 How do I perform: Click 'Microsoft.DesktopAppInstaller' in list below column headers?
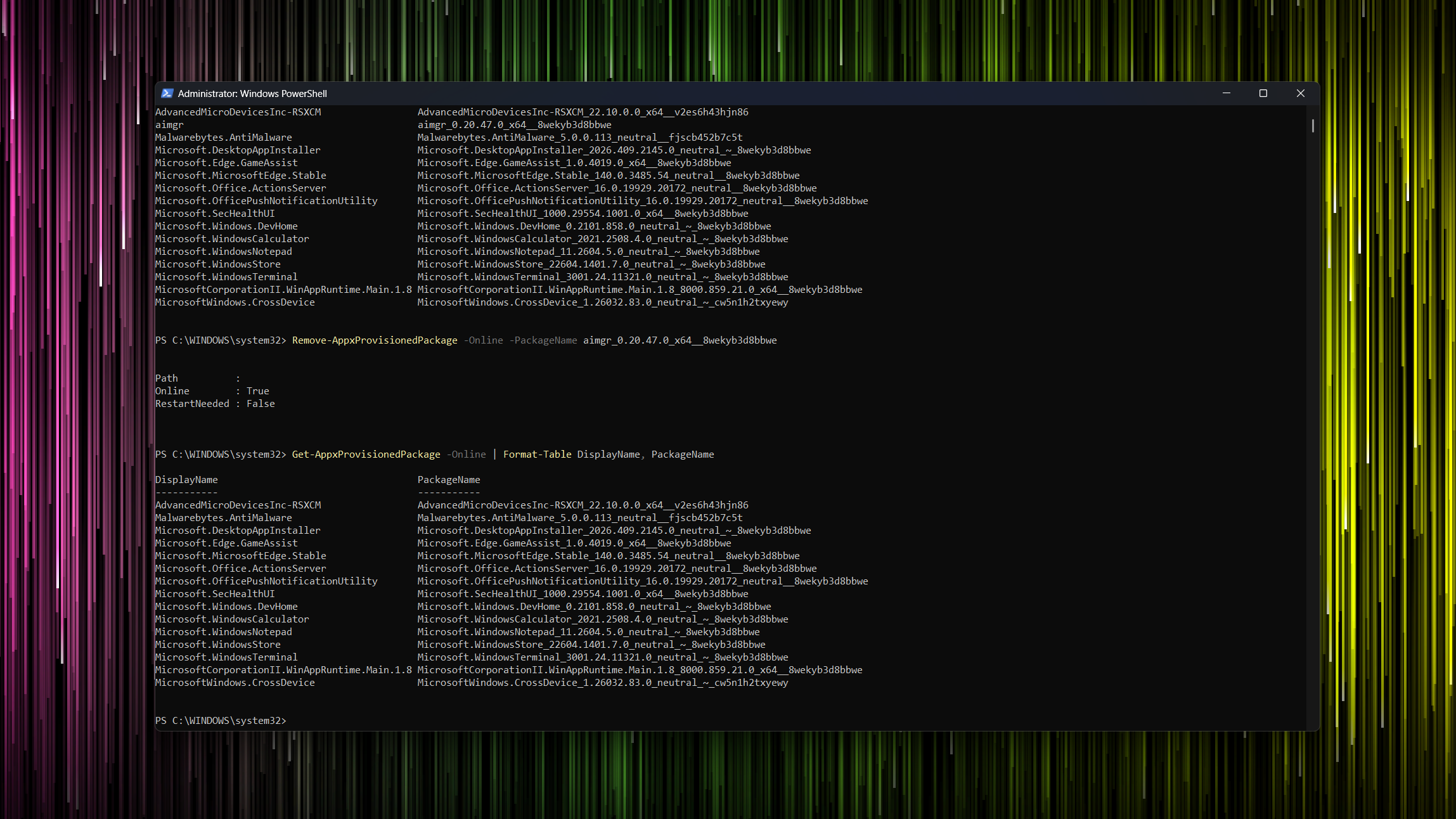[238, 531]
